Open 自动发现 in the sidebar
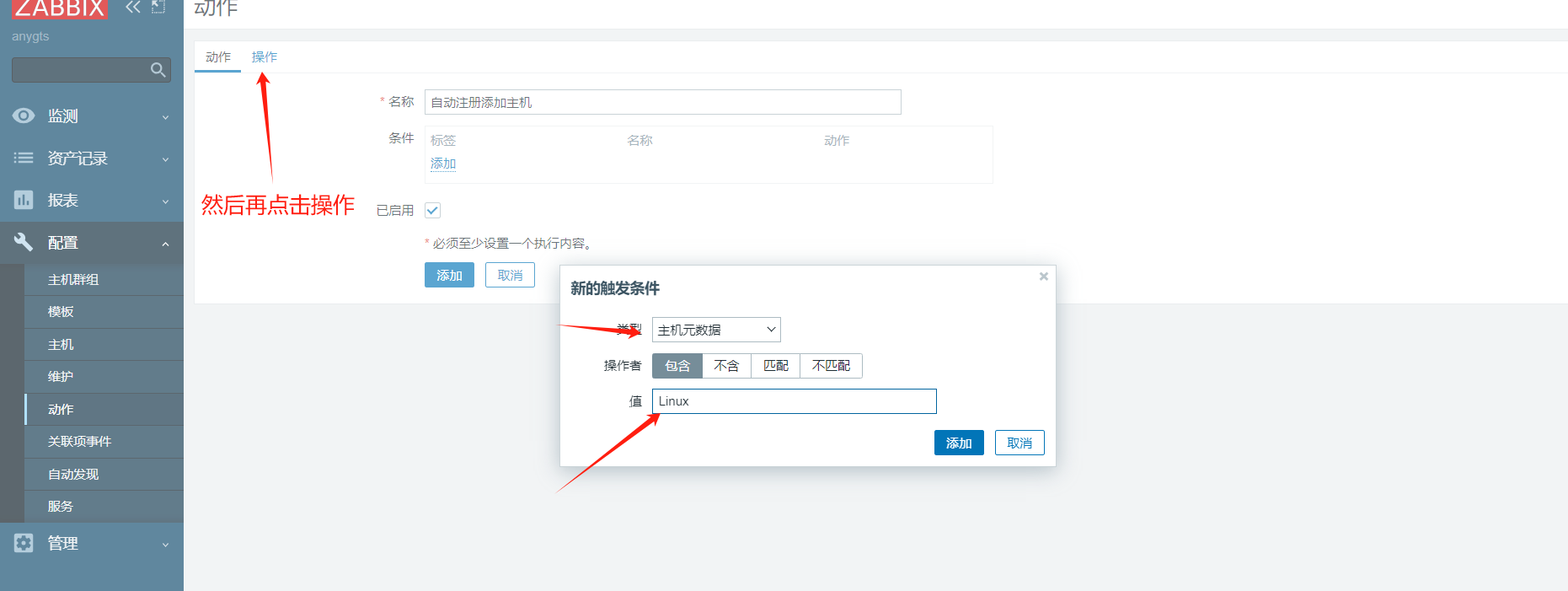The width and height of the screenshot is (1568, 591). 73,474
